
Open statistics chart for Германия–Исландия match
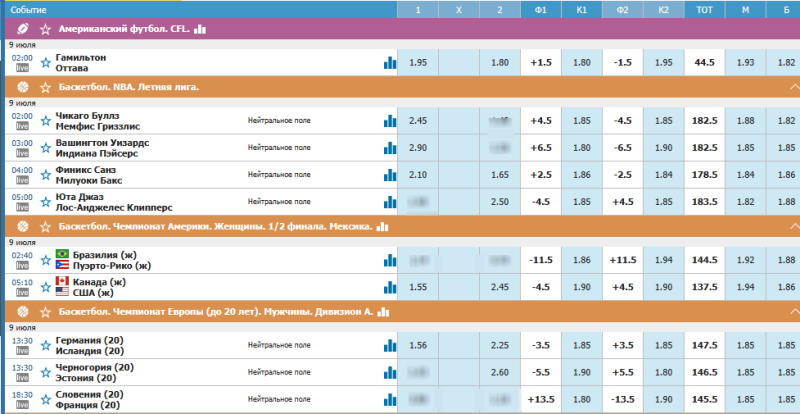389,345
